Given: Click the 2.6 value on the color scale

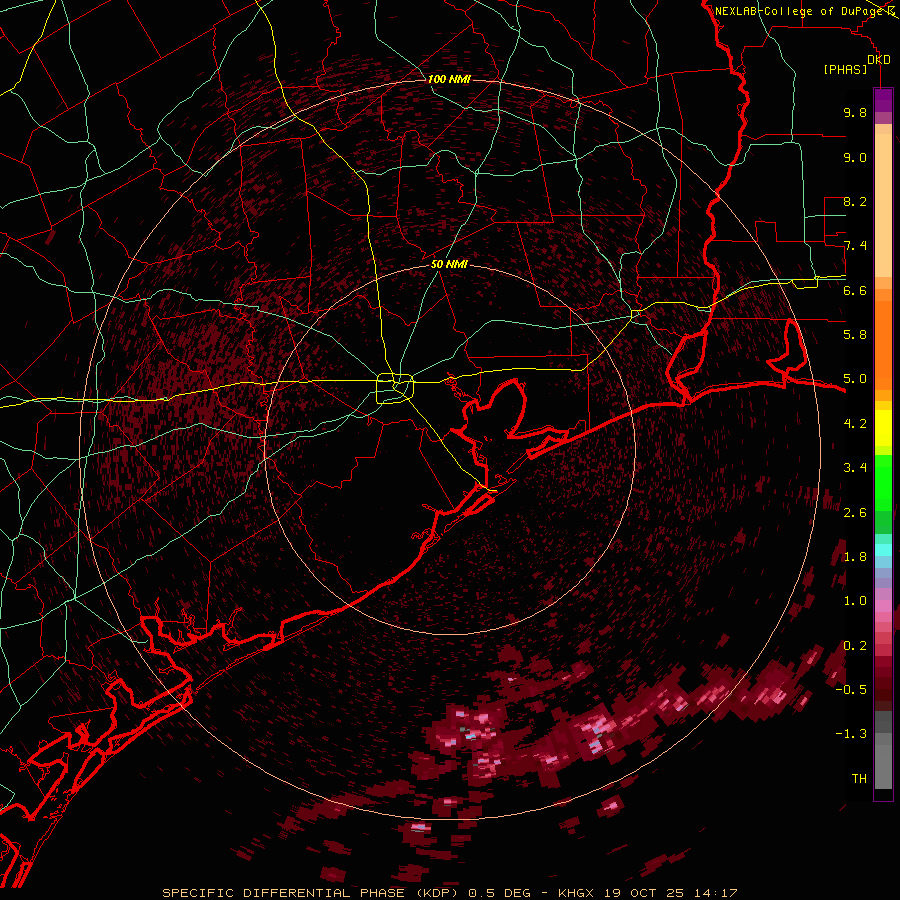Looking at the screenshot, I should [x=855, y=513].
